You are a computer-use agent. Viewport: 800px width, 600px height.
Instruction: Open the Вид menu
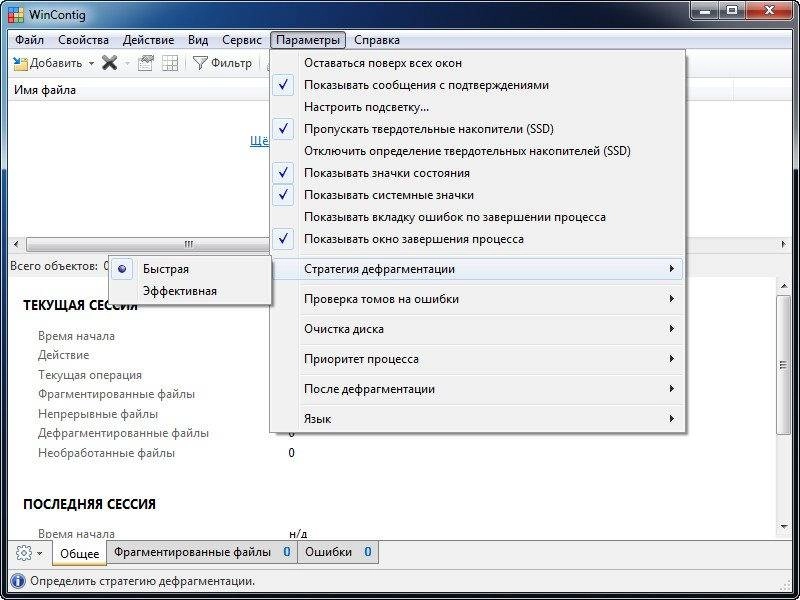tap(198, 40)
